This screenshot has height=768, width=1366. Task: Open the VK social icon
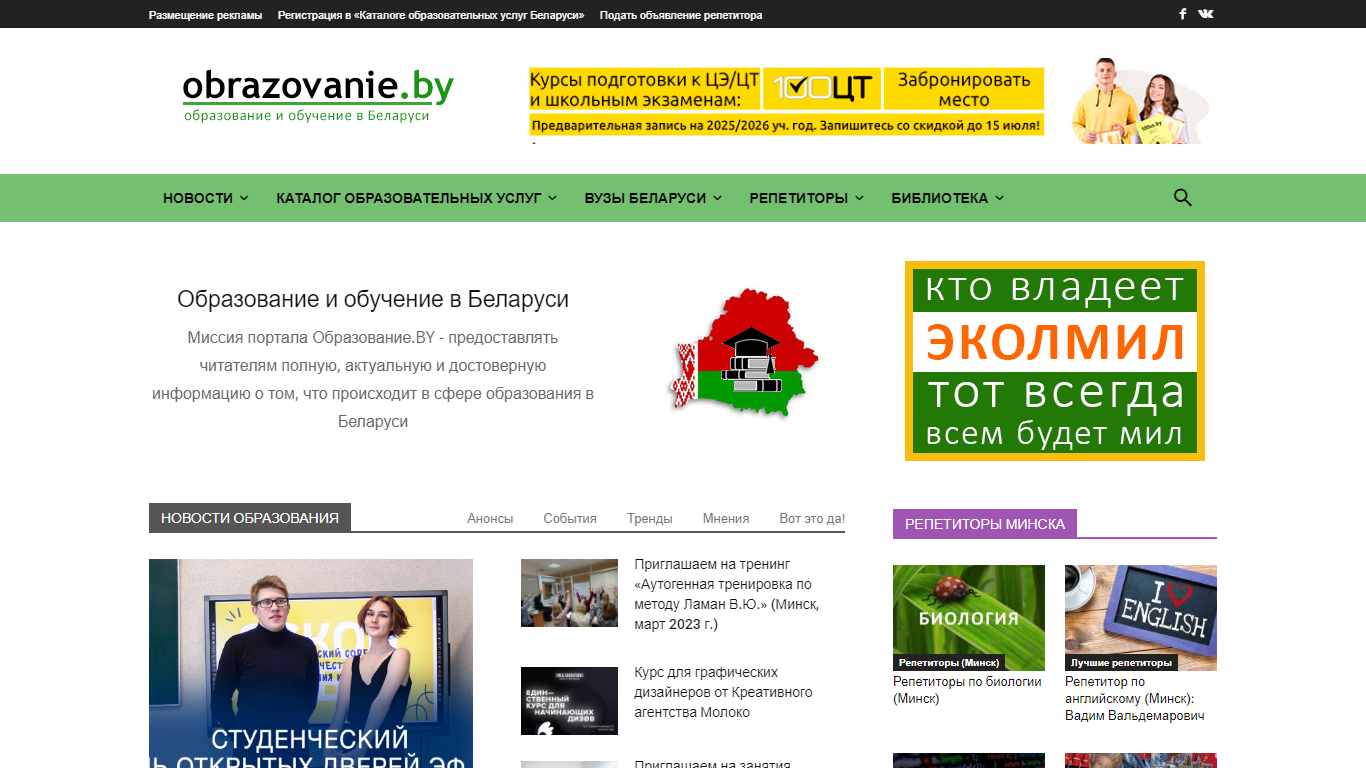[x=1206, y=14]
